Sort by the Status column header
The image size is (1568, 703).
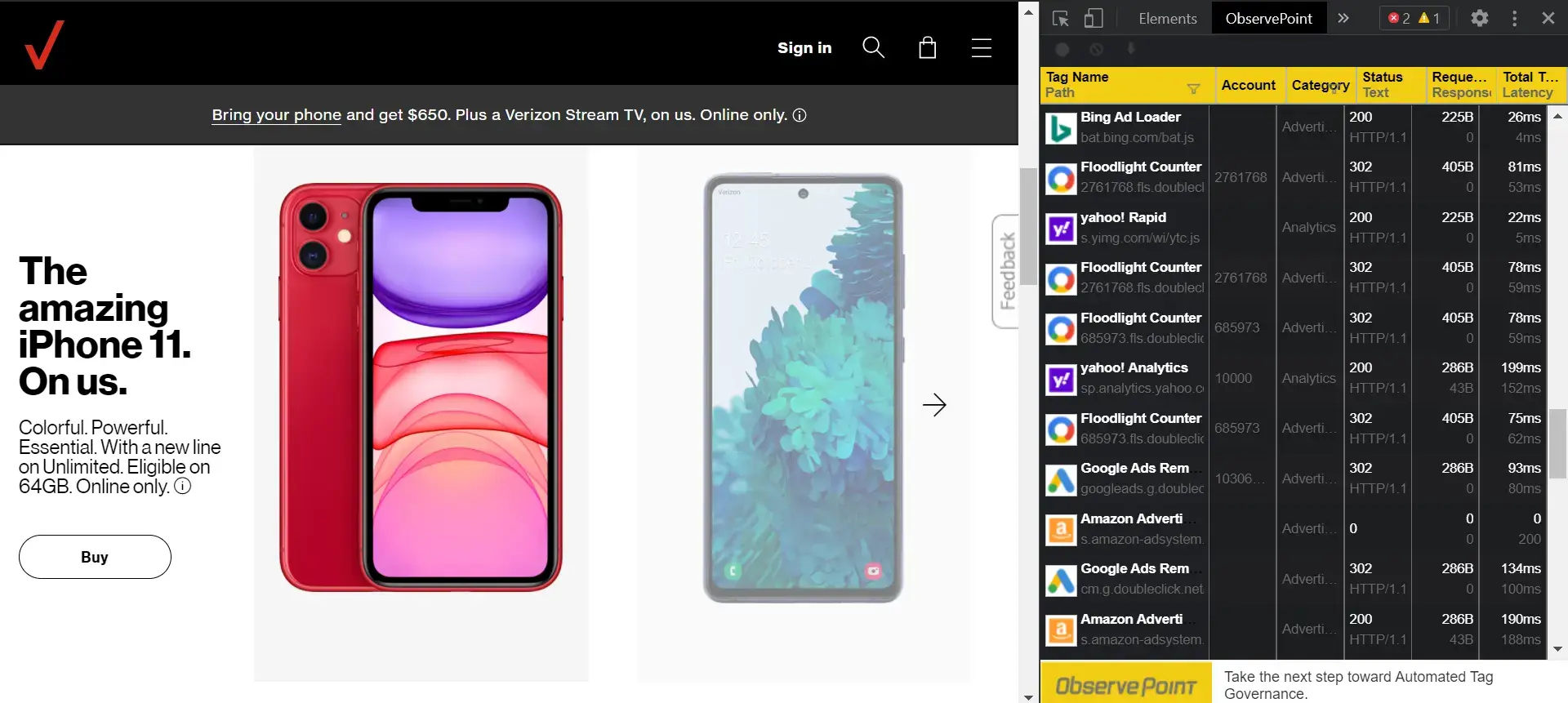pyautogui.click(x=1392, y=85)
